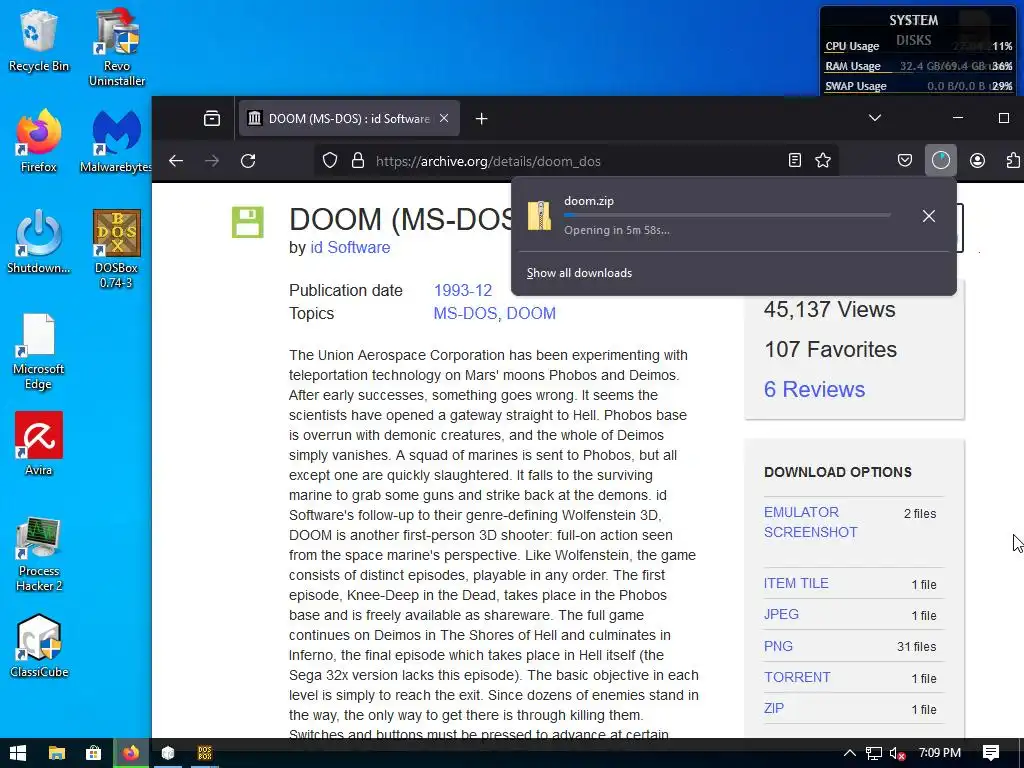Open the DOOM topic link

[x=531, y=313]
